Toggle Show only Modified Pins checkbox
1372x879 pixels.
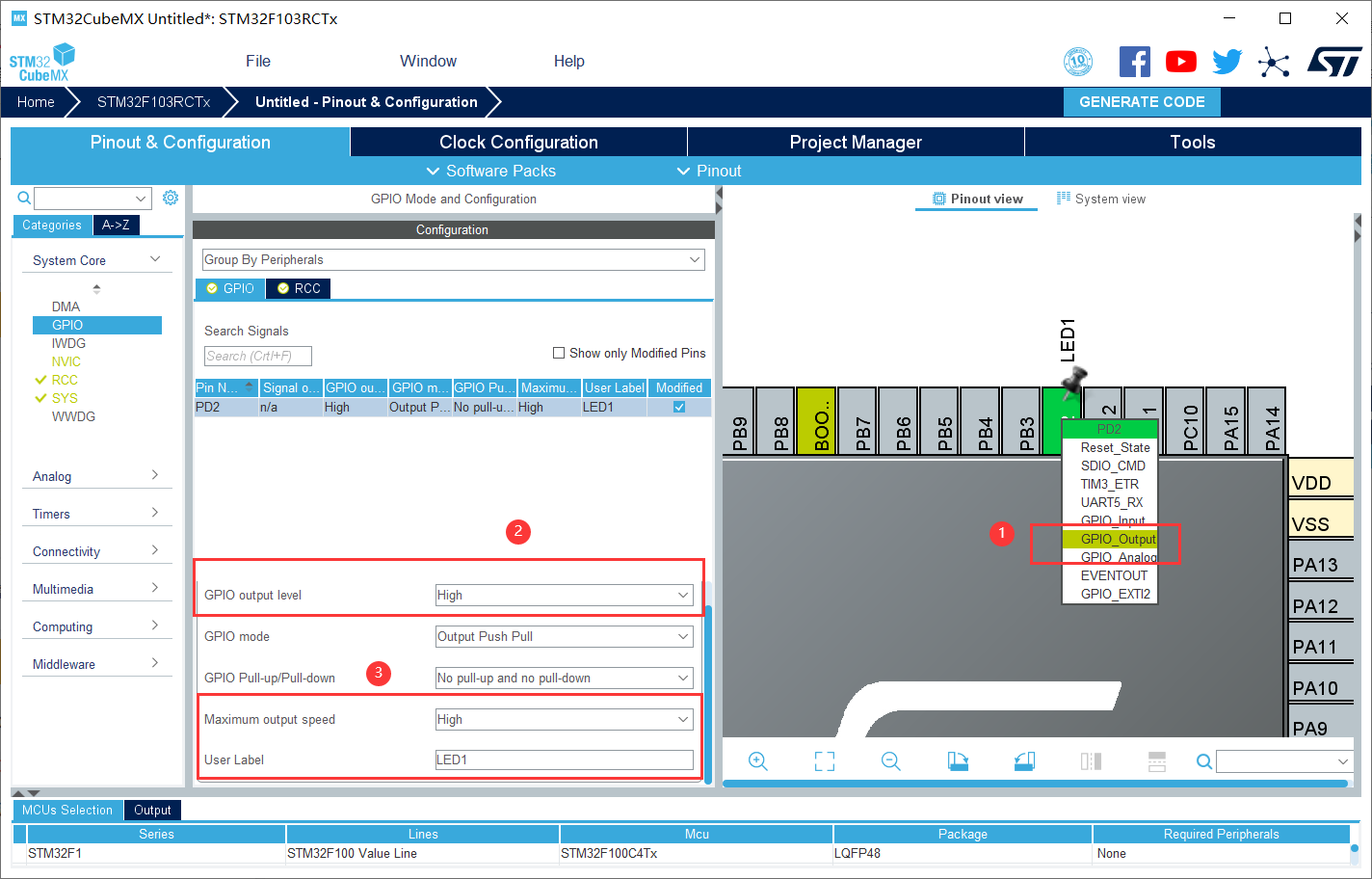559,353
